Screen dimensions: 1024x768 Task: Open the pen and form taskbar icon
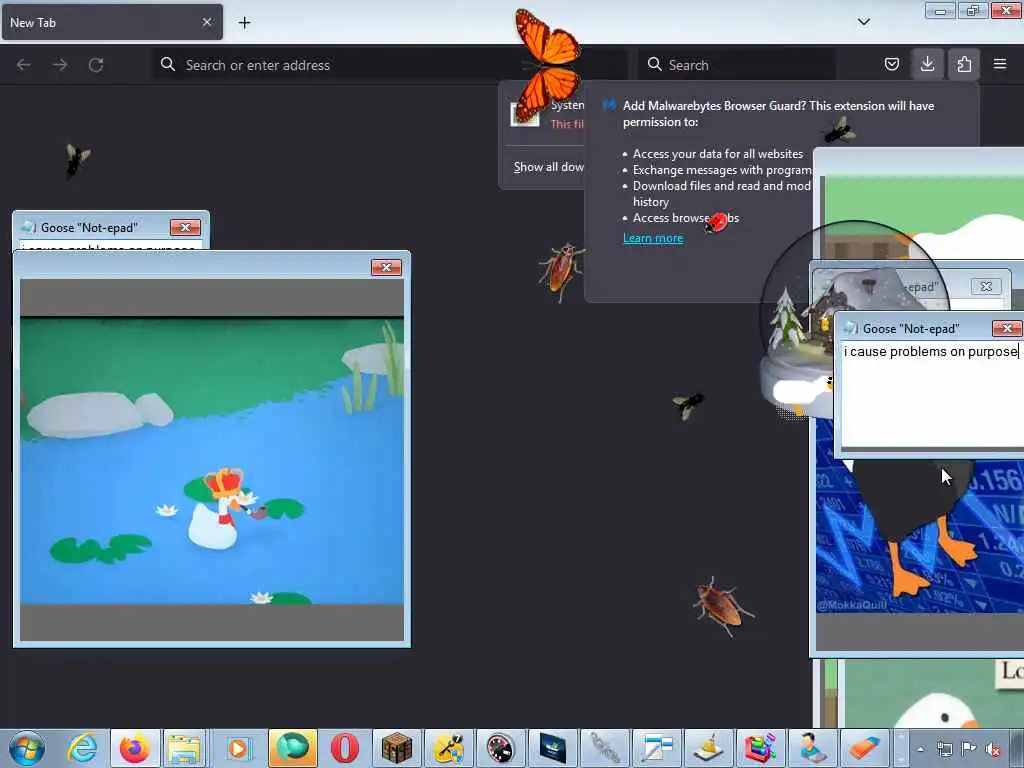[x=656, y=748]
